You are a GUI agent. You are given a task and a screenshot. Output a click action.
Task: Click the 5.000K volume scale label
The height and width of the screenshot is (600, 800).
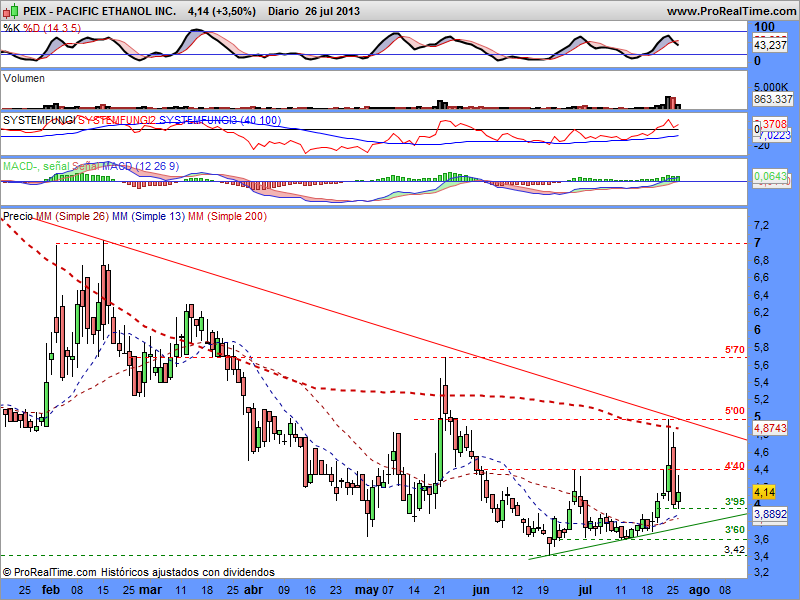(771, 87)
